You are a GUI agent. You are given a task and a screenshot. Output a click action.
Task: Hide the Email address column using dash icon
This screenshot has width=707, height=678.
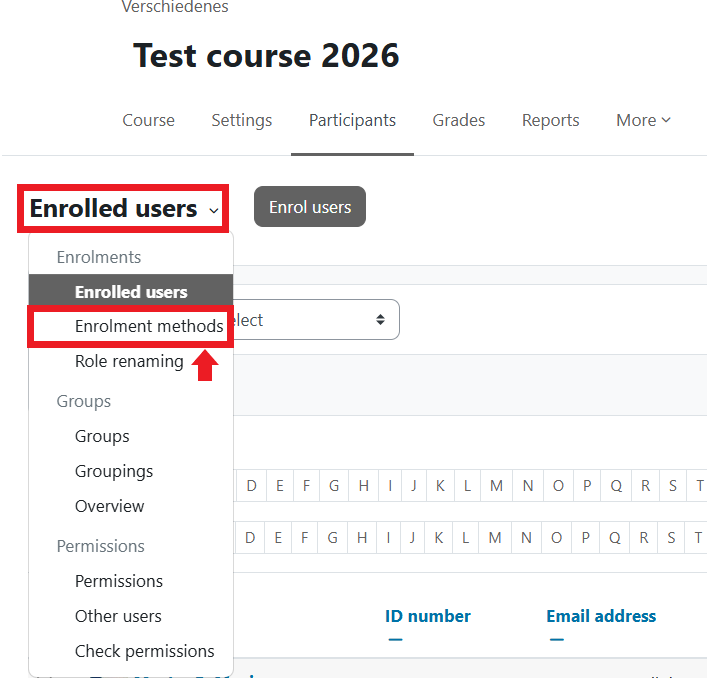coord(556,640)
